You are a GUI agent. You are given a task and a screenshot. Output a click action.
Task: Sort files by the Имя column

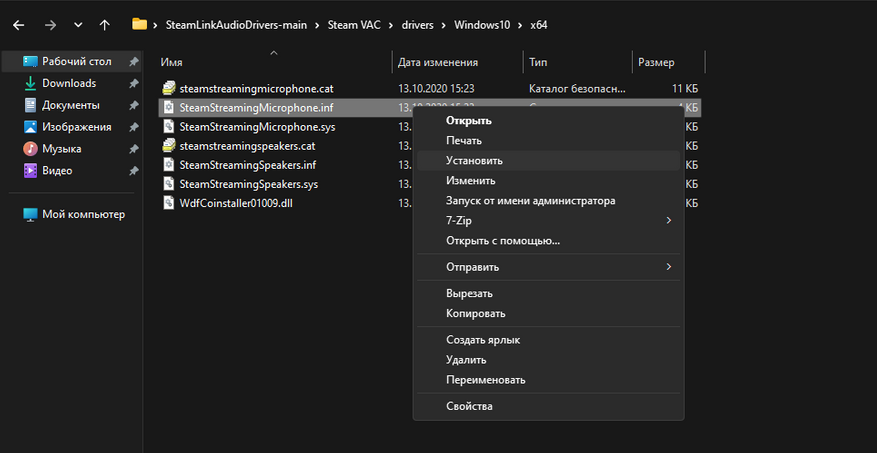171,62
